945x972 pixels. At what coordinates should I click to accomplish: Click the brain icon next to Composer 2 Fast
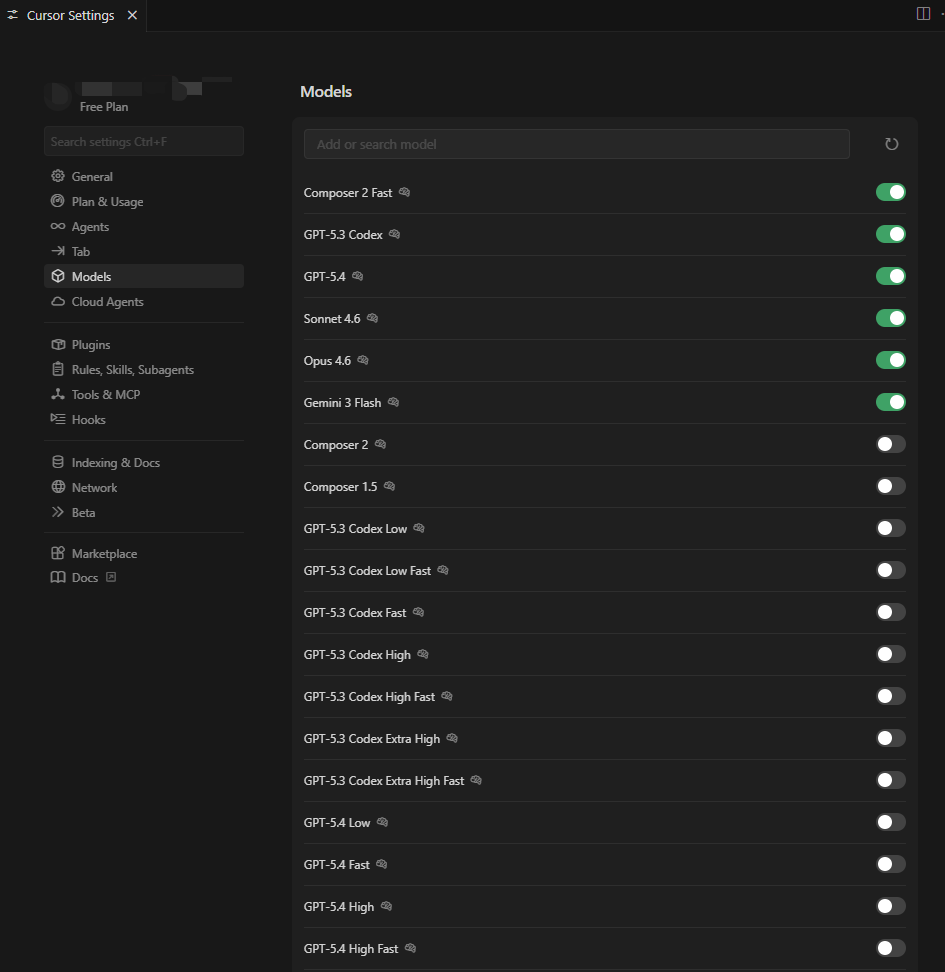point(404,192)
